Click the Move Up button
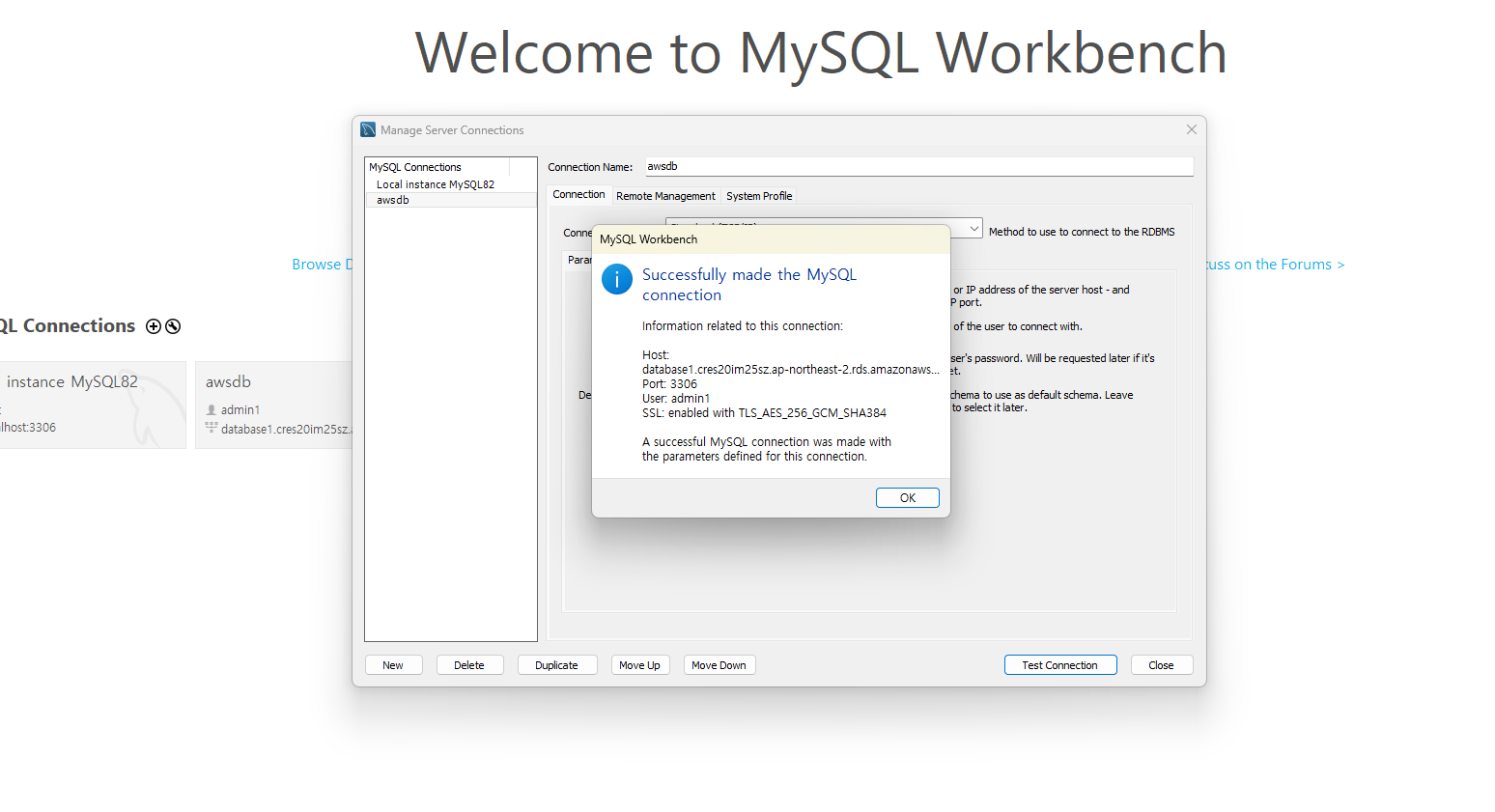The image size is (1495, 812). [x=639, y=665]
